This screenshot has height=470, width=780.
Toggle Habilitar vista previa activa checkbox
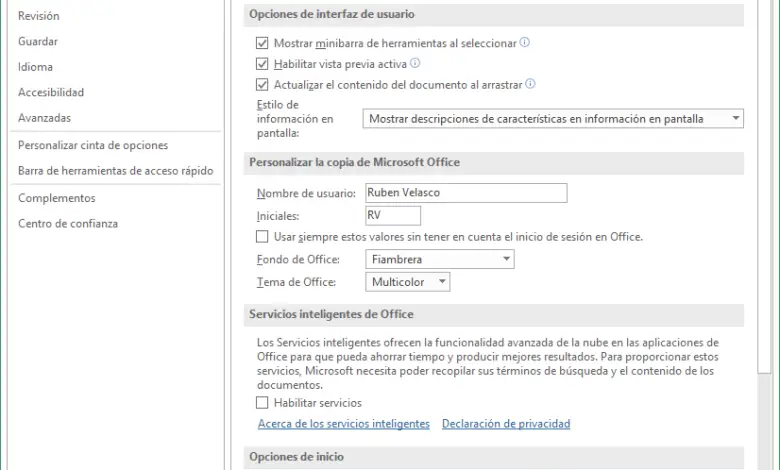(x=263, y=64)
